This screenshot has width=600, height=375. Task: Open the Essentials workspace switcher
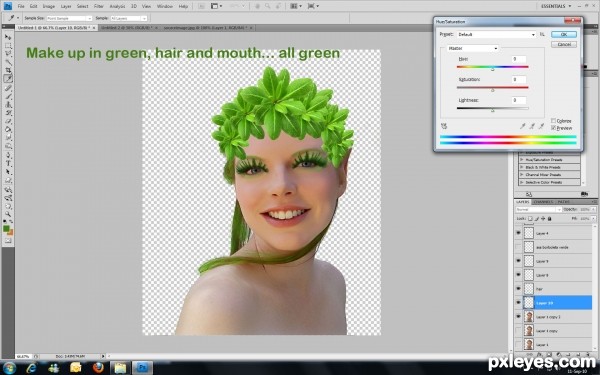click(x=556, y=6)
